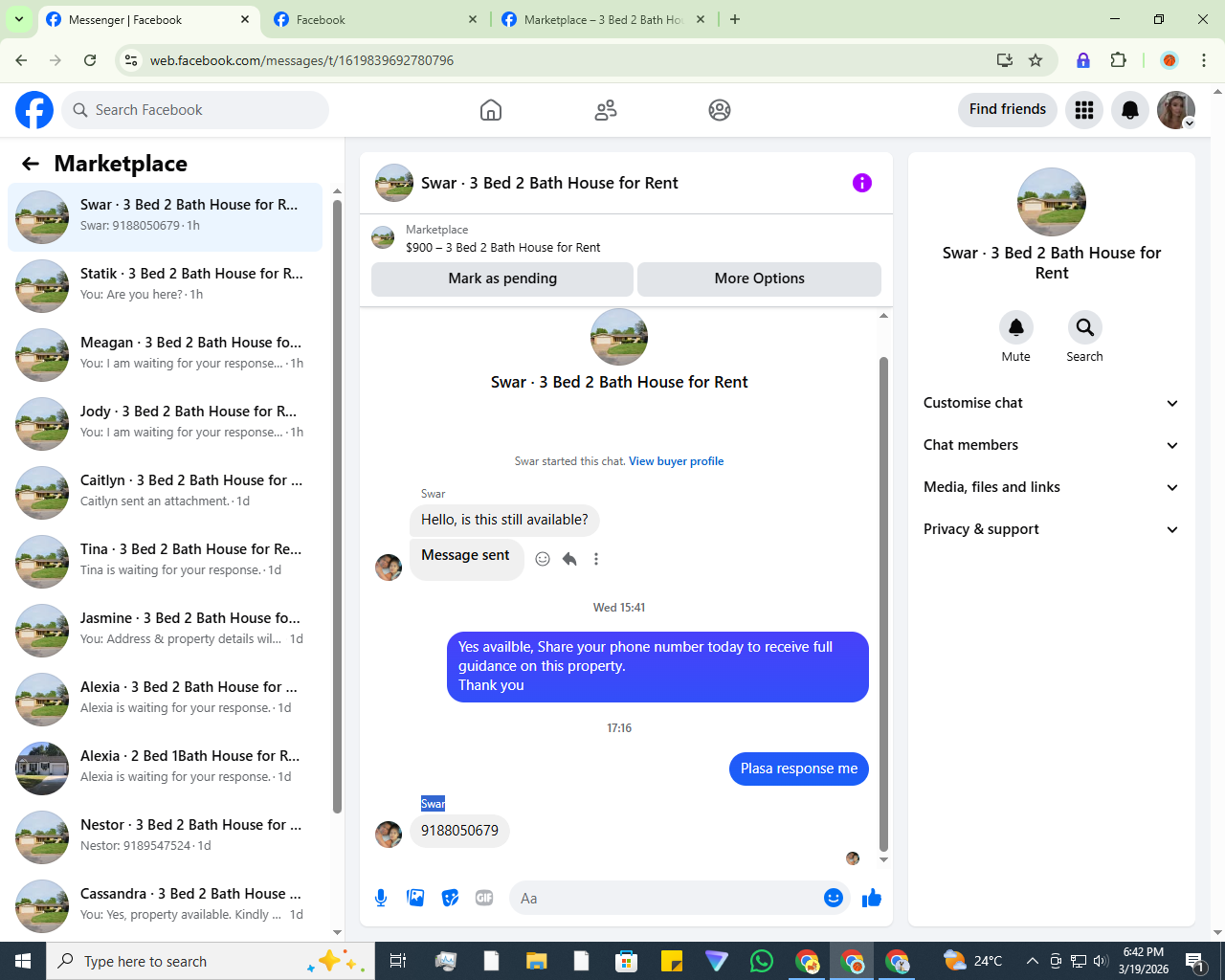Open the Tina conversation
This screenshot has height=980, width=1225.
pos(166,562)
